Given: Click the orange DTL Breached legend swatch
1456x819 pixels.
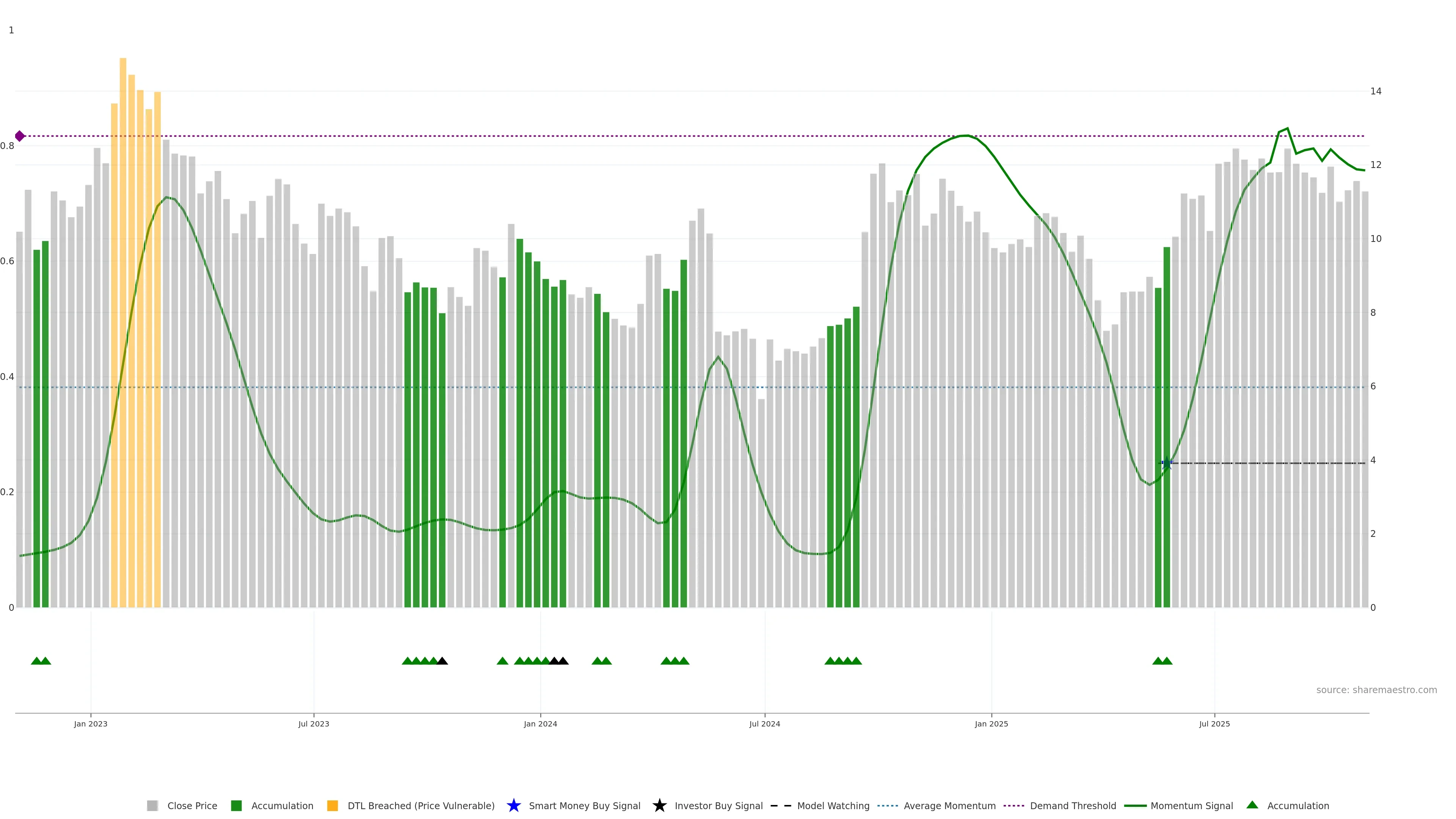Looking at the screenshot, I should pyautogui.click(x=333, y=805).
